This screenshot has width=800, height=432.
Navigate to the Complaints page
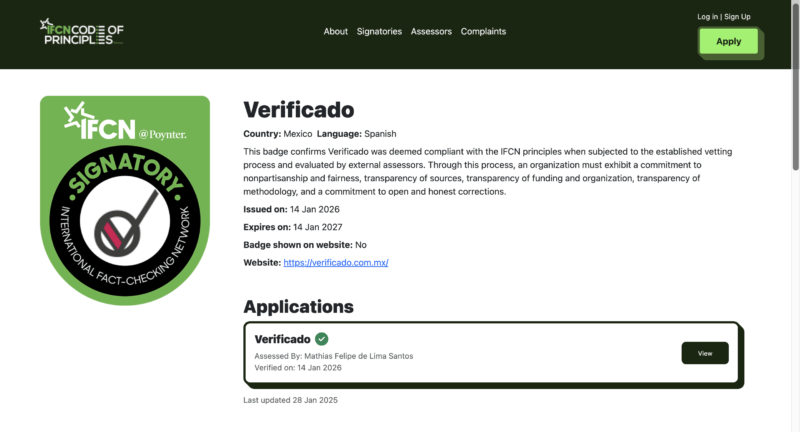(x=483, y=31)
